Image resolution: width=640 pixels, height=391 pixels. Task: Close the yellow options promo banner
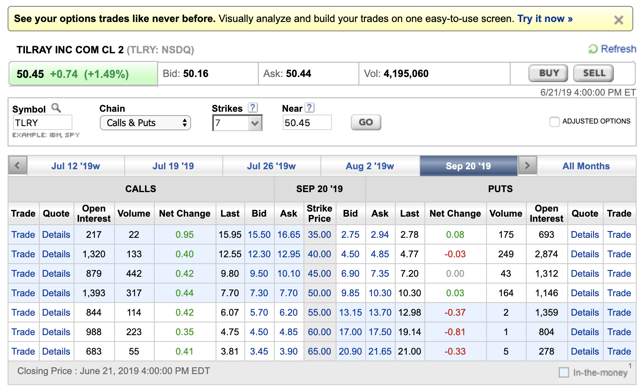tap(618, 20)
